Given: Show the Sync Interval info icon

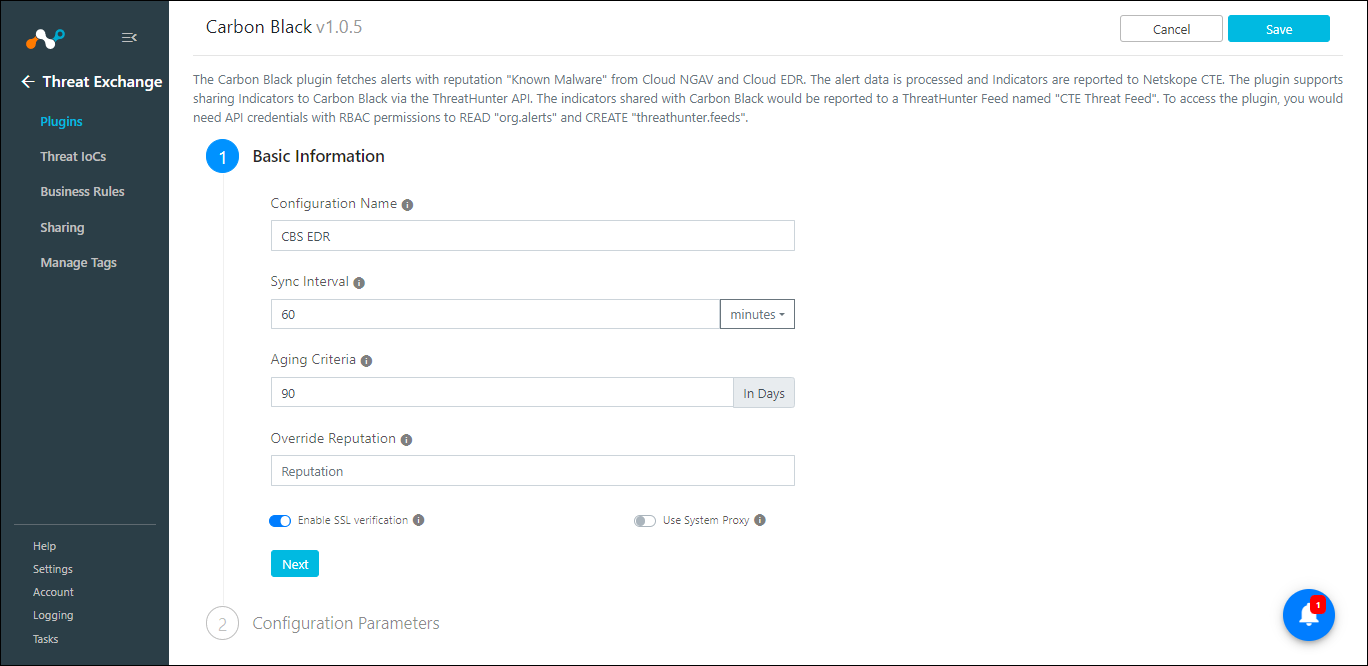Looking at the screenshot, I should point(359,283).
